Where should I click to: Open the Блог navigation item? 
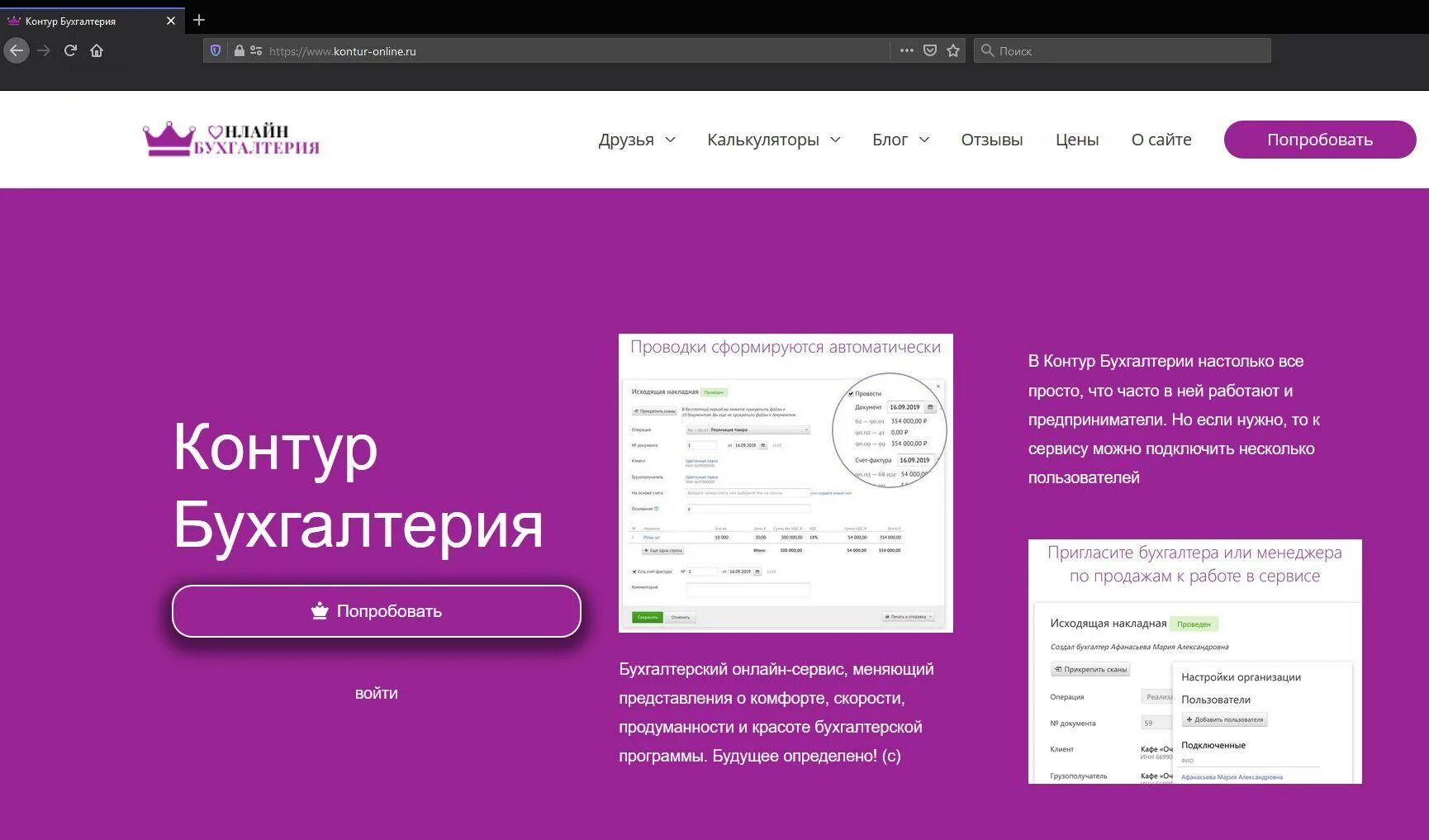890,140
